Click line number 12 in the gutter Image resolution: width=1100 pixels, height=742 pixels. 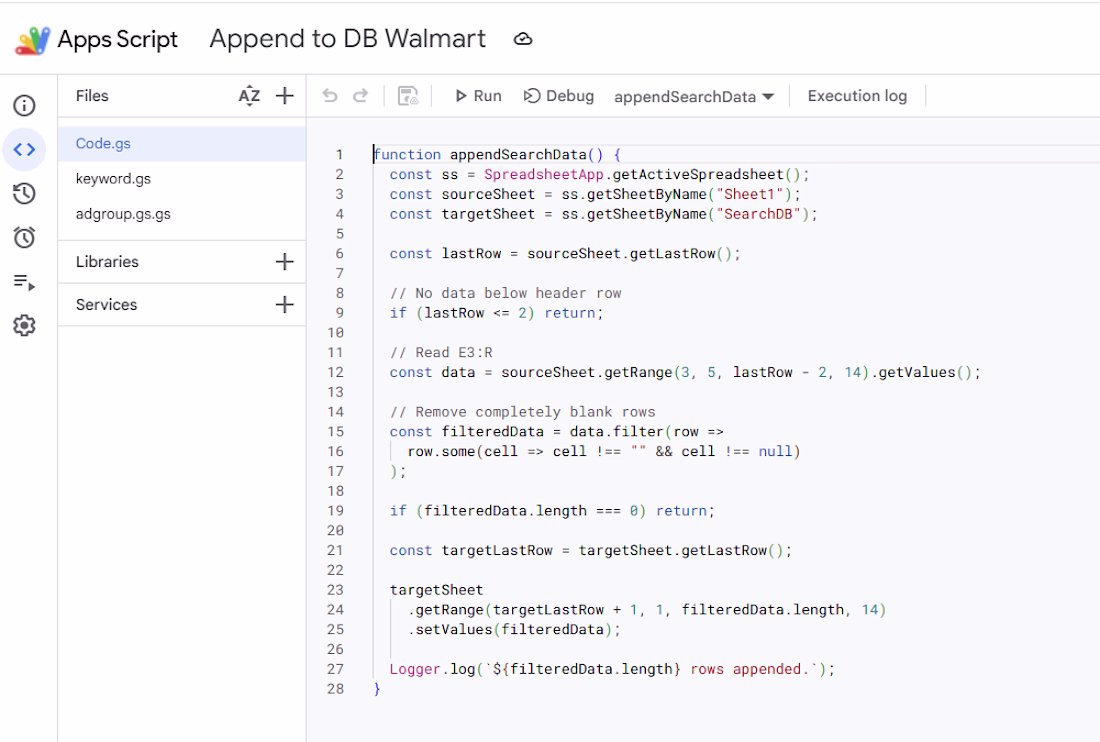point(335,372)
